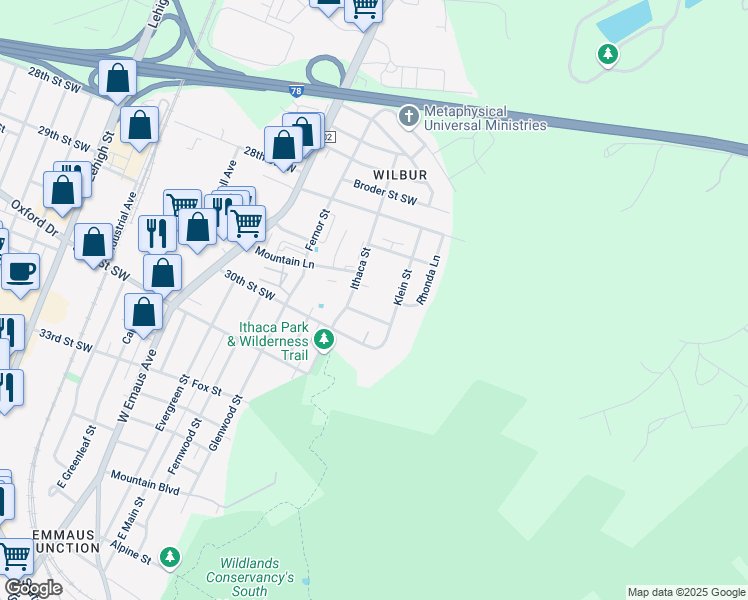Click the Fernwood St street label

pyautogui.click(x=185, y=446)
